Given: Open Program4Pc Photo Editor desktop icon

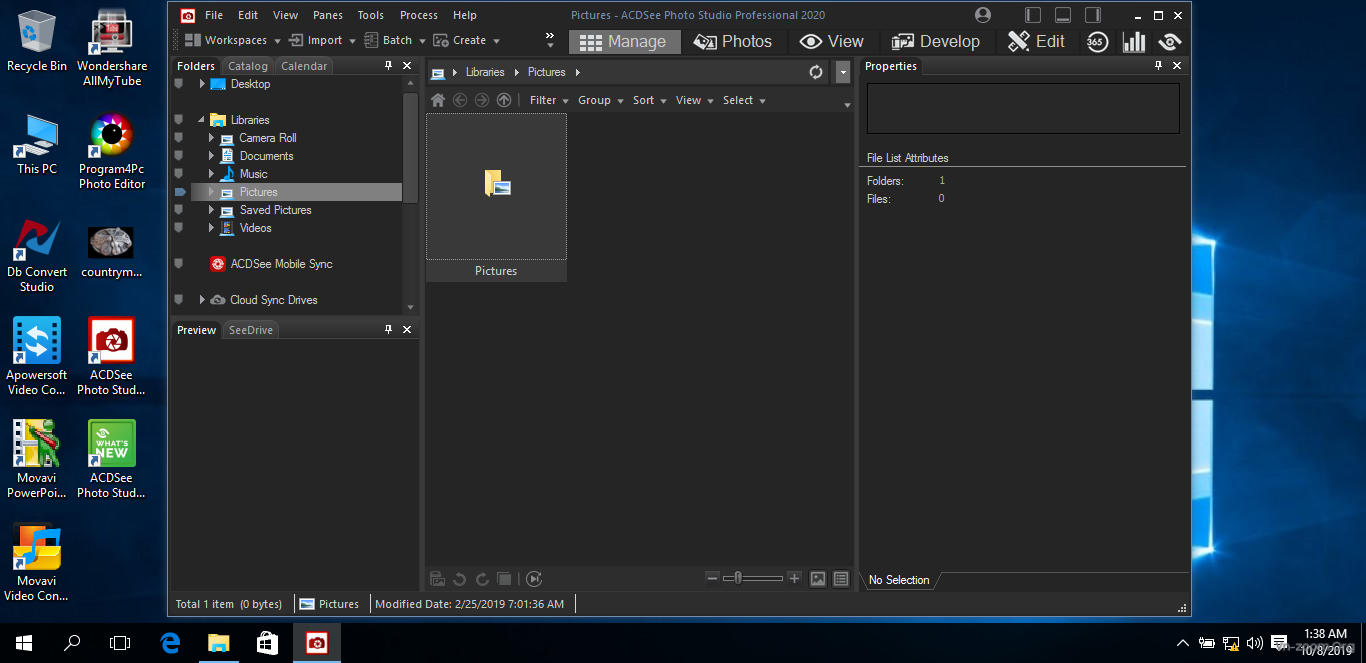Looking at the screenshot, I should [112, 151].
